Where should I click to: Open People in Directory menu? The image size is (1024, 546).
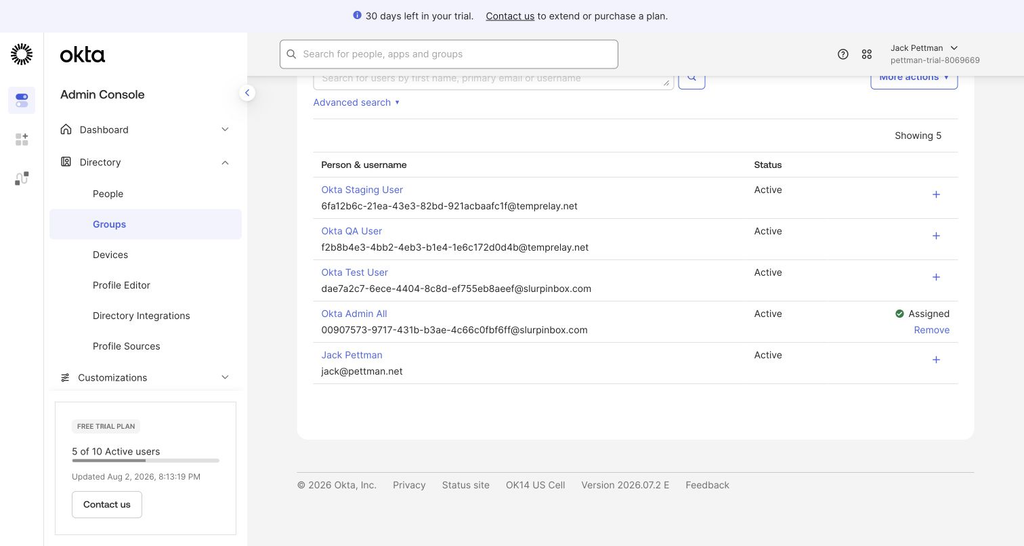108,194
